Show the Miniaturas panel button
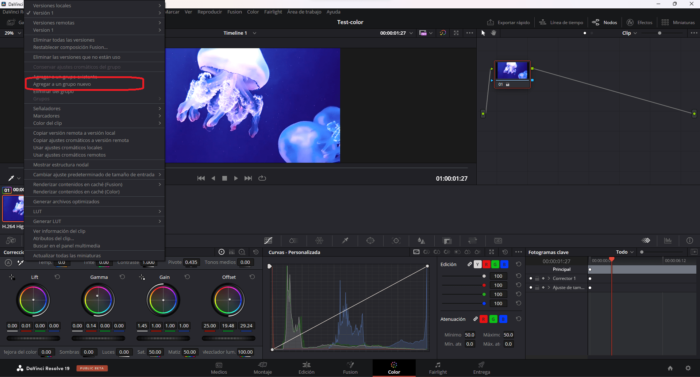Viewport: 700px width, 377px height. click(x=678, y=22)
